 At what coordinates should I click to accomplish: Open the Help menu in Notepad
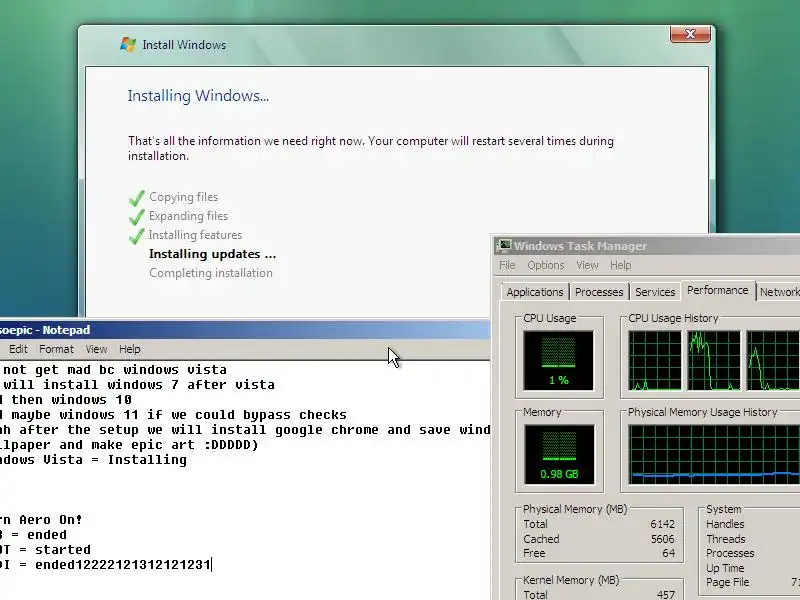point(130,349)
